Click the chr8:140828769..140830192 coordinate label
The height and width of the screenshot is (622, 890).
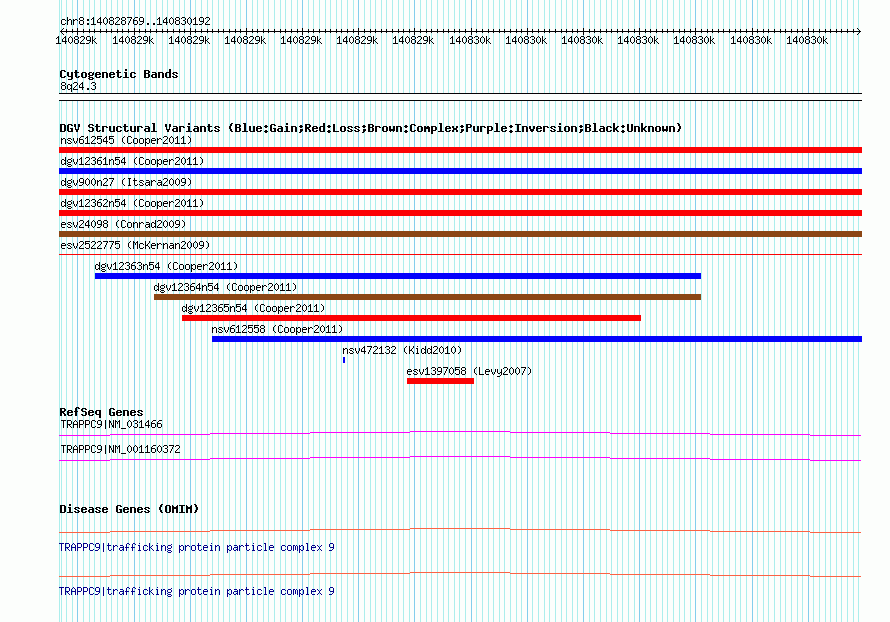pyautogui.click(x=136, y=21)
